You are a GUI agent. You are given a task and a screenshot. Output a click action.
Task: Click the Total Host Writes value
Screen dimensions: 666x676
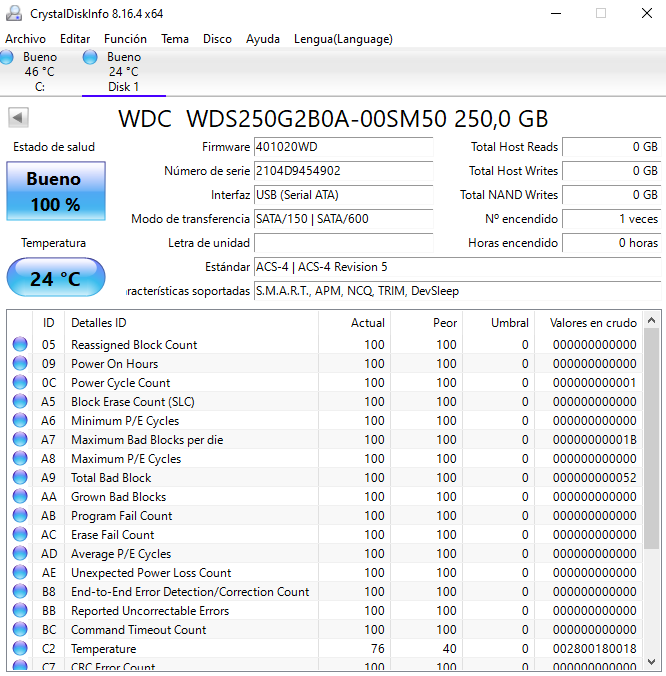(611, 171)
